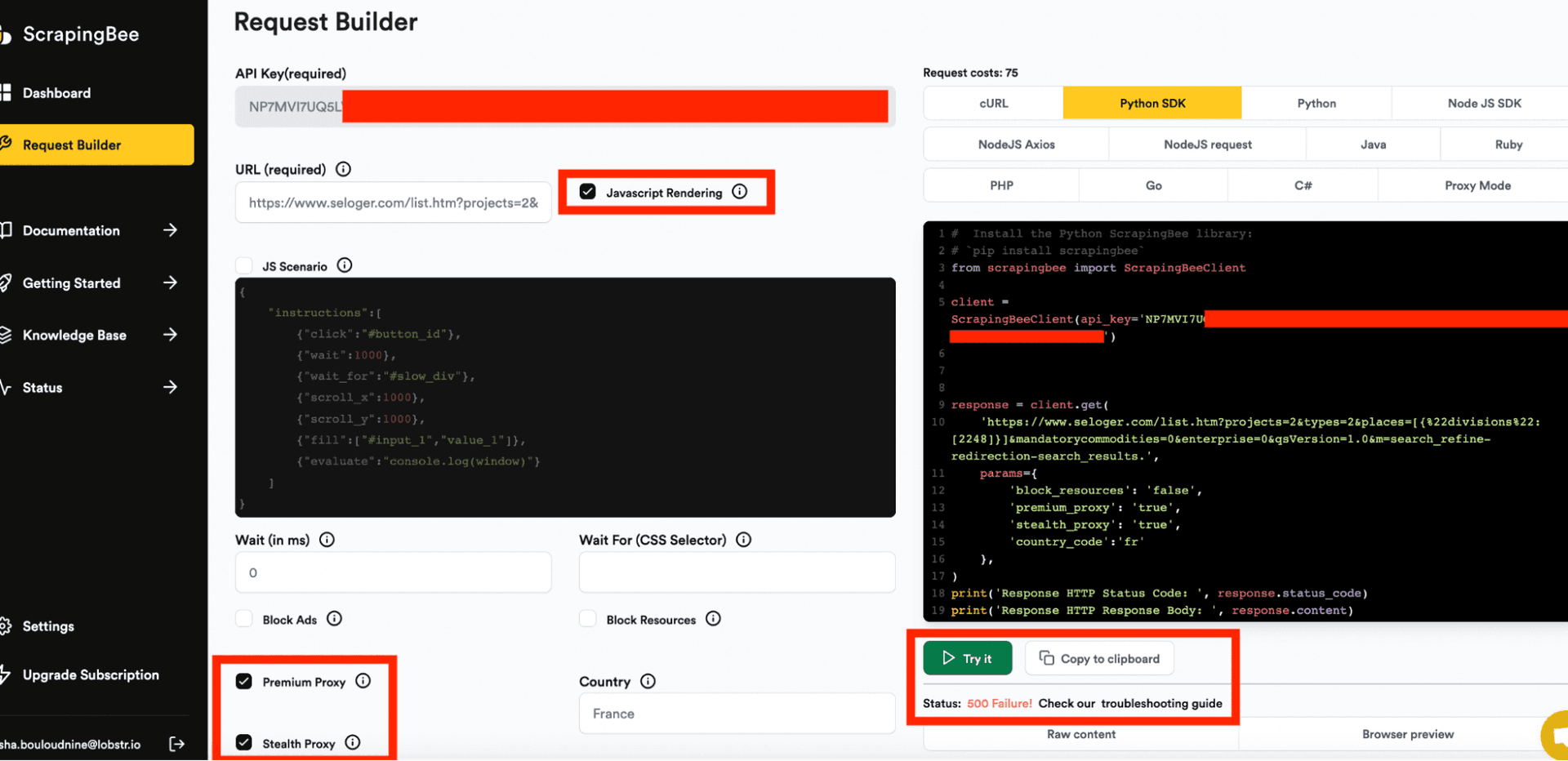Image resolution: width=1568 pixels, height=761 pixels.
Task: Open the Country dropdown showing France
Action: [x=737, y=714]
